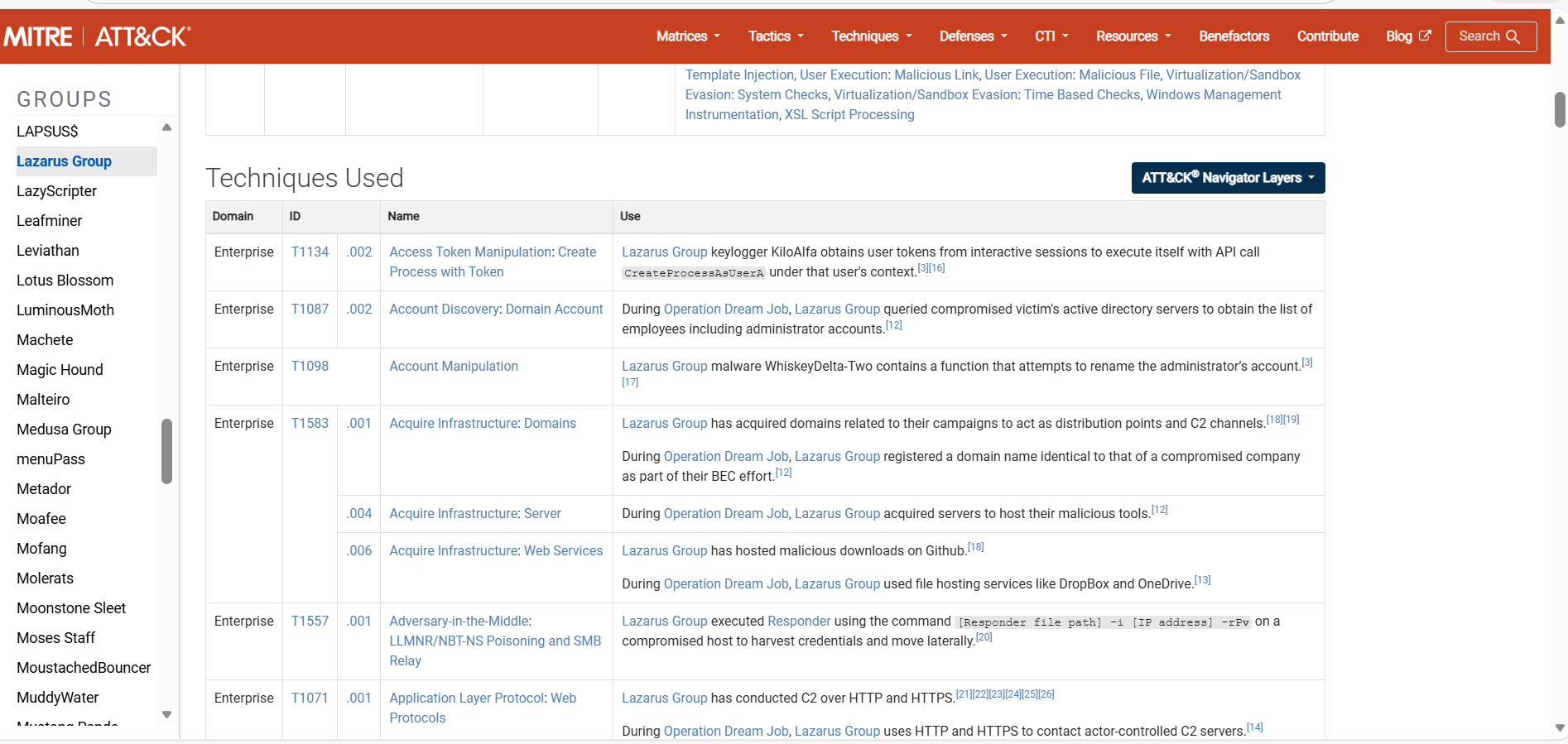This screenshot has height=744, width=1568.
Task: Open menuPass group
Action: point(51,459)
